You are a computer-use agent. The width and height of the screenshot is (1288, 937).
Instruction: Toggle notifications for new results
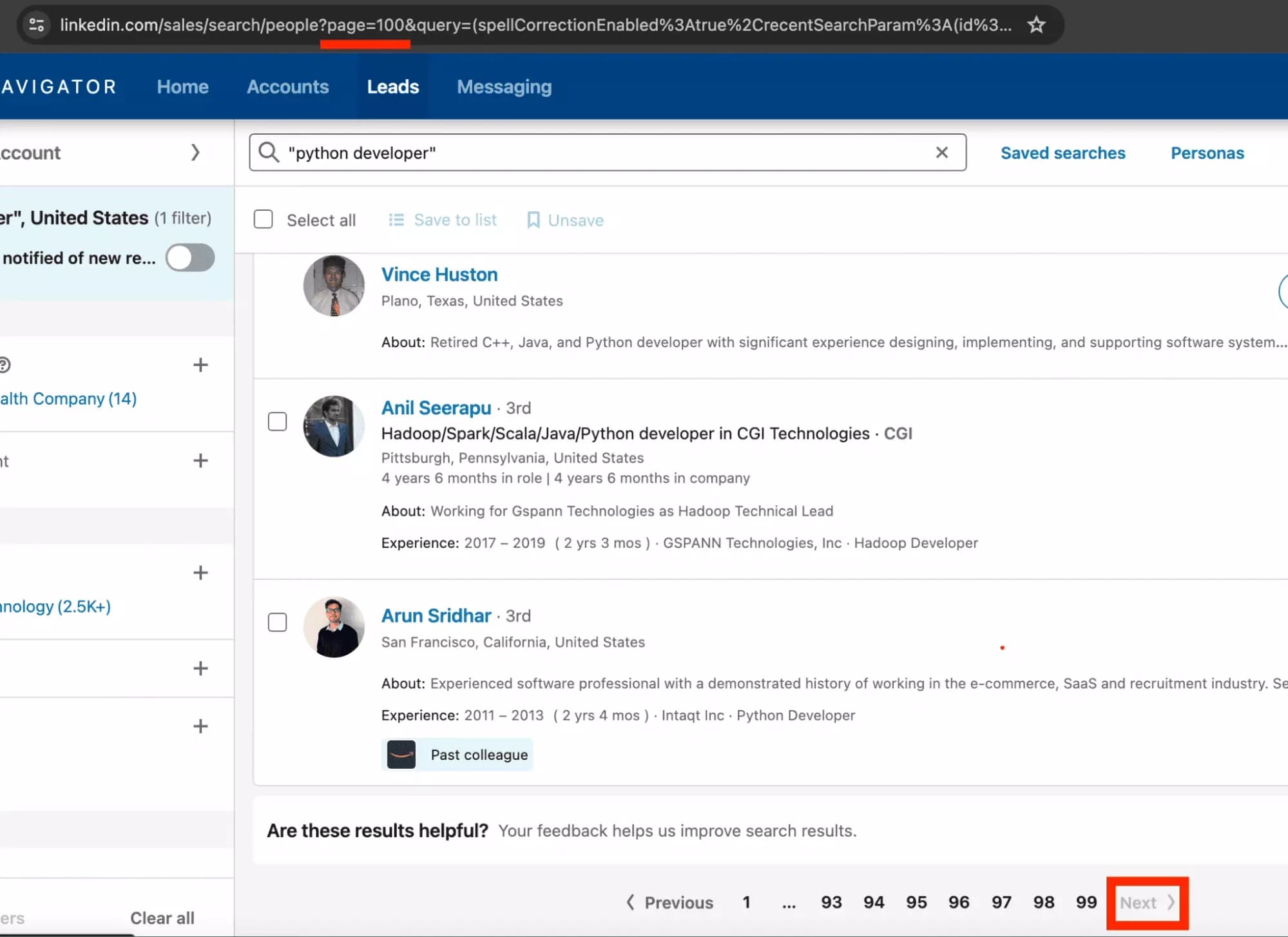pos(189,258)
